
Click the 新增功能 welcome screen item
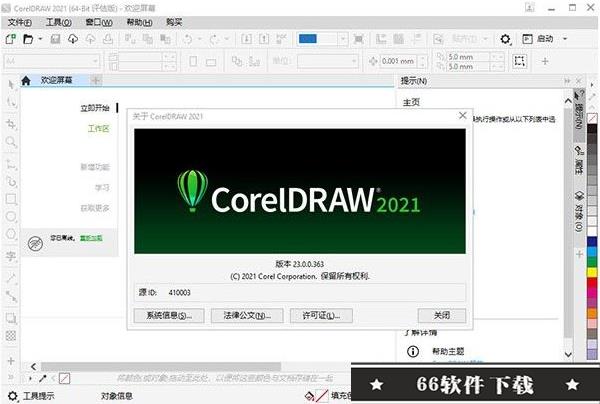pyautogui.click(x=95, y=167)
